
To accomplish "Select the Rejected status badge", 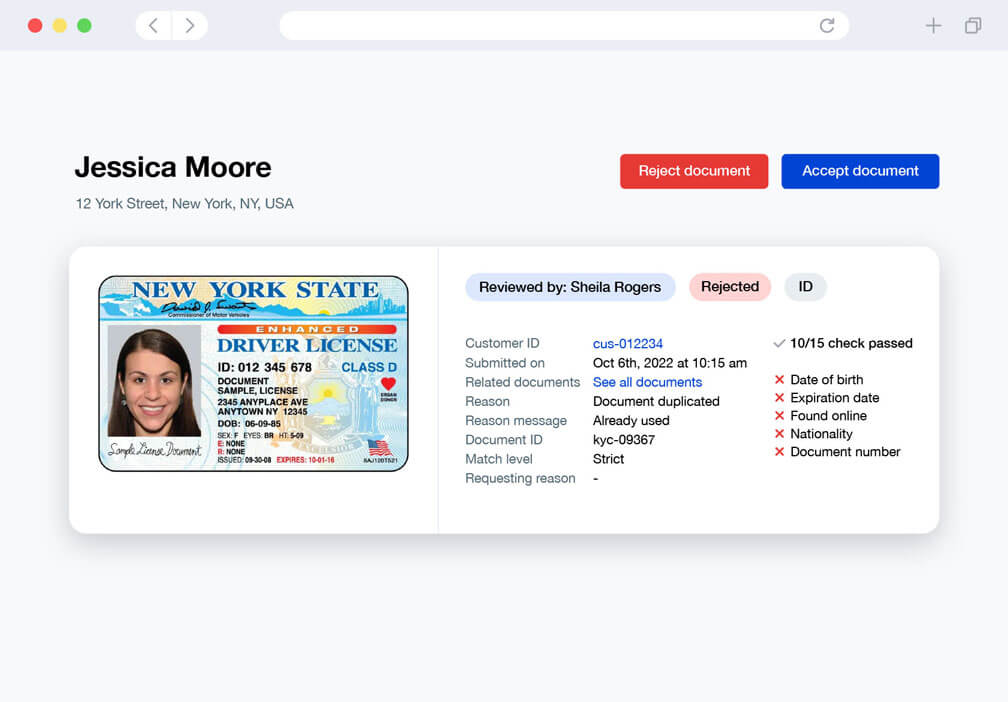I will [x=729, y=287].
